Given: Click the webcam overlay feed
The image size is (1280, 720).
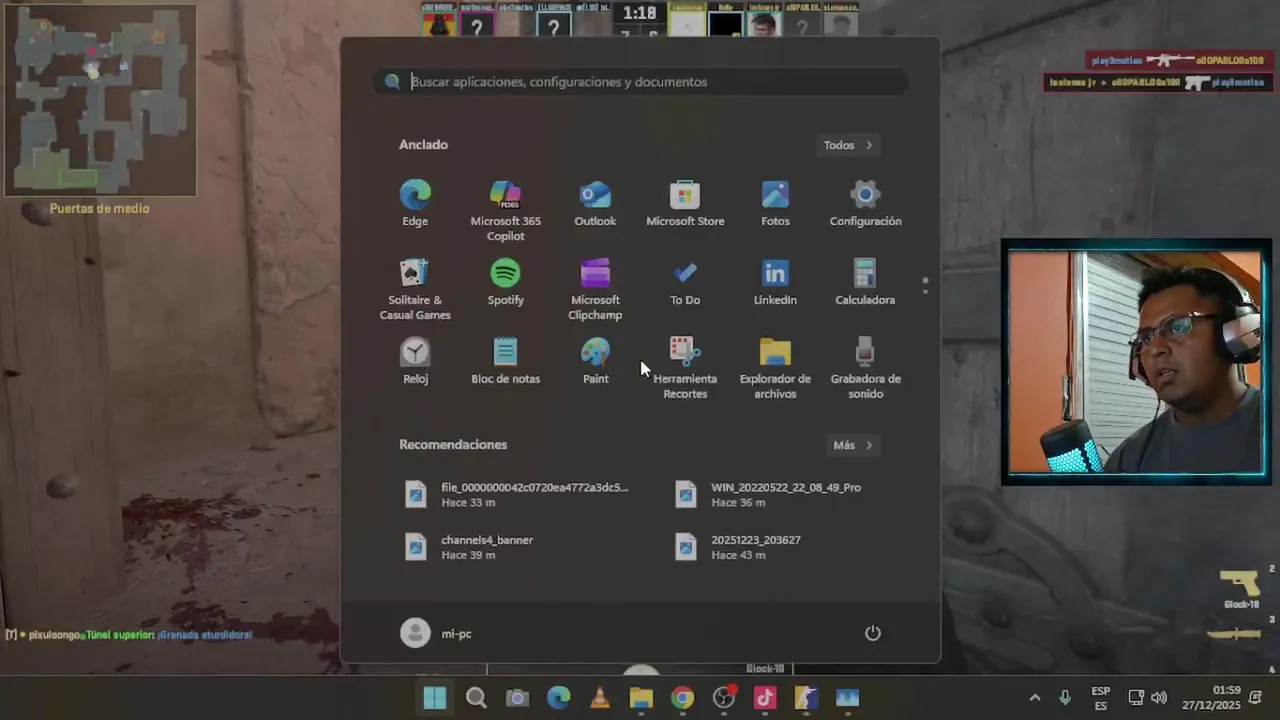Looking at the screenshot, I should (1135, 361).
